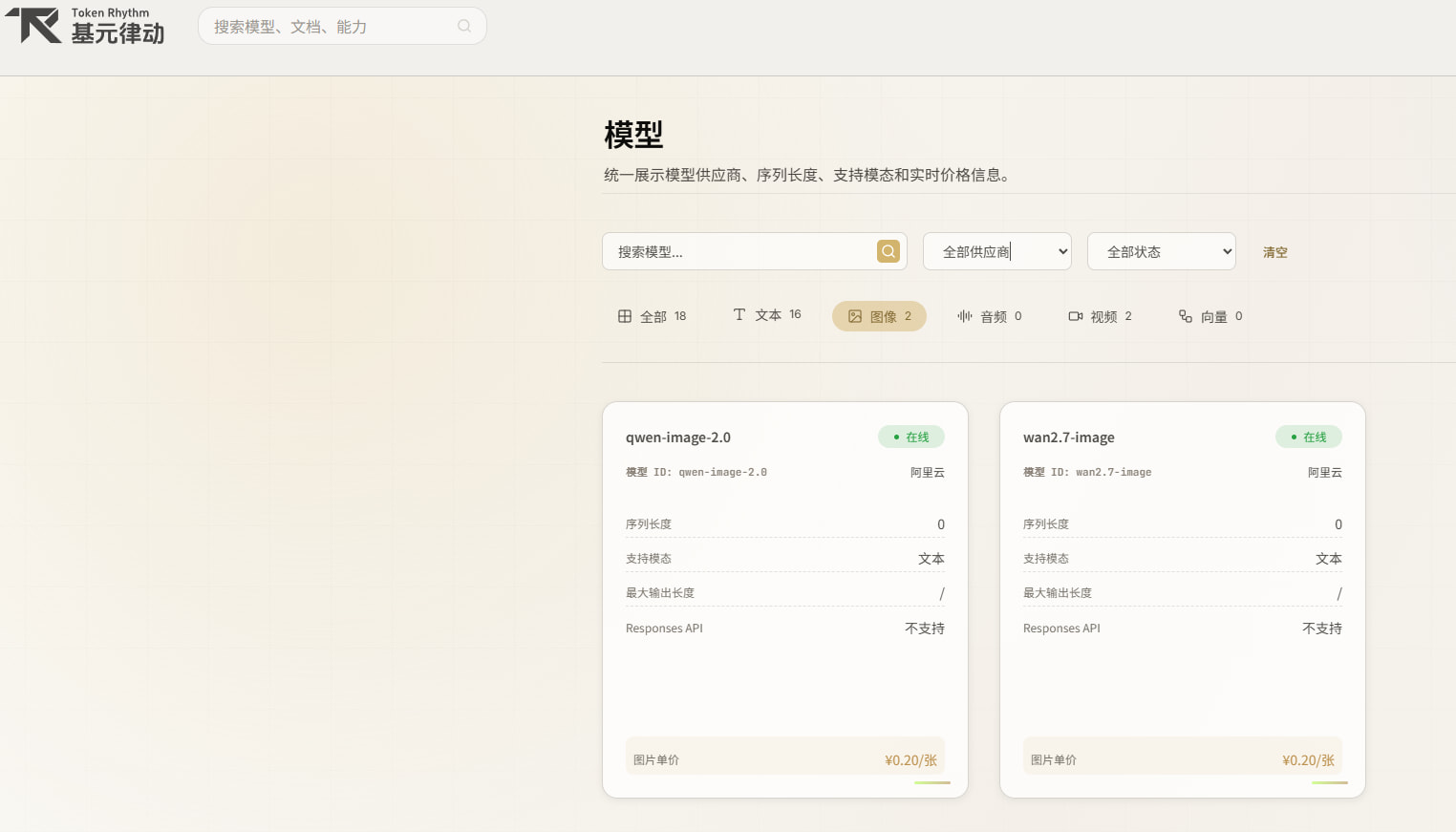This screenshot has width=1456, height=832.
Task: Switch to 向量 0 tab
Action: pyautogui.click(x=1210, y=316)
